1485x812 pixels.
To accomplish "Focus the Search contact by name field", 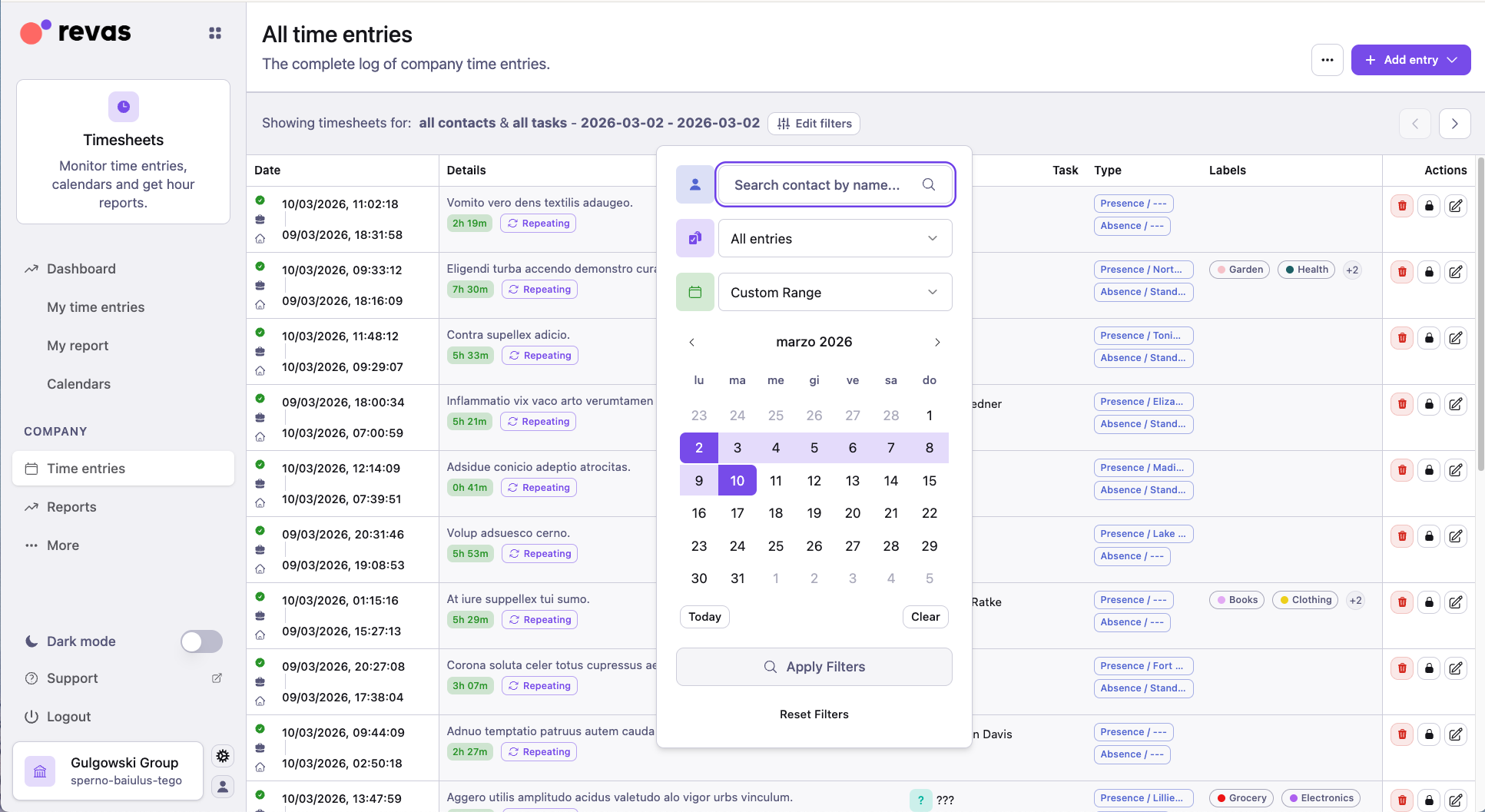I will pos(826,185).
